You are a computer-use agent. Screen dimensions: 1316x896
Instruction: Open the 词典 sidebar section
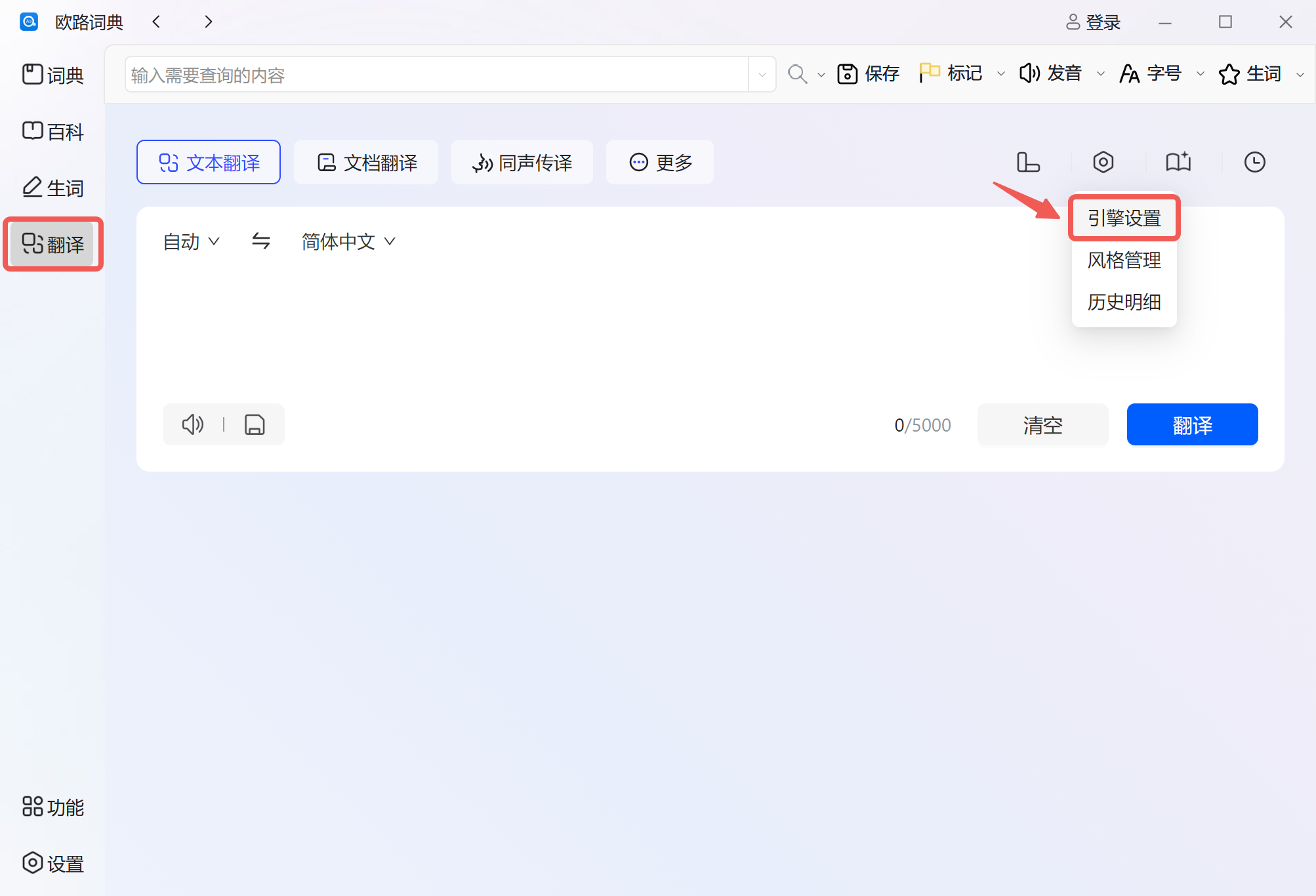click(x=52, y=74)
